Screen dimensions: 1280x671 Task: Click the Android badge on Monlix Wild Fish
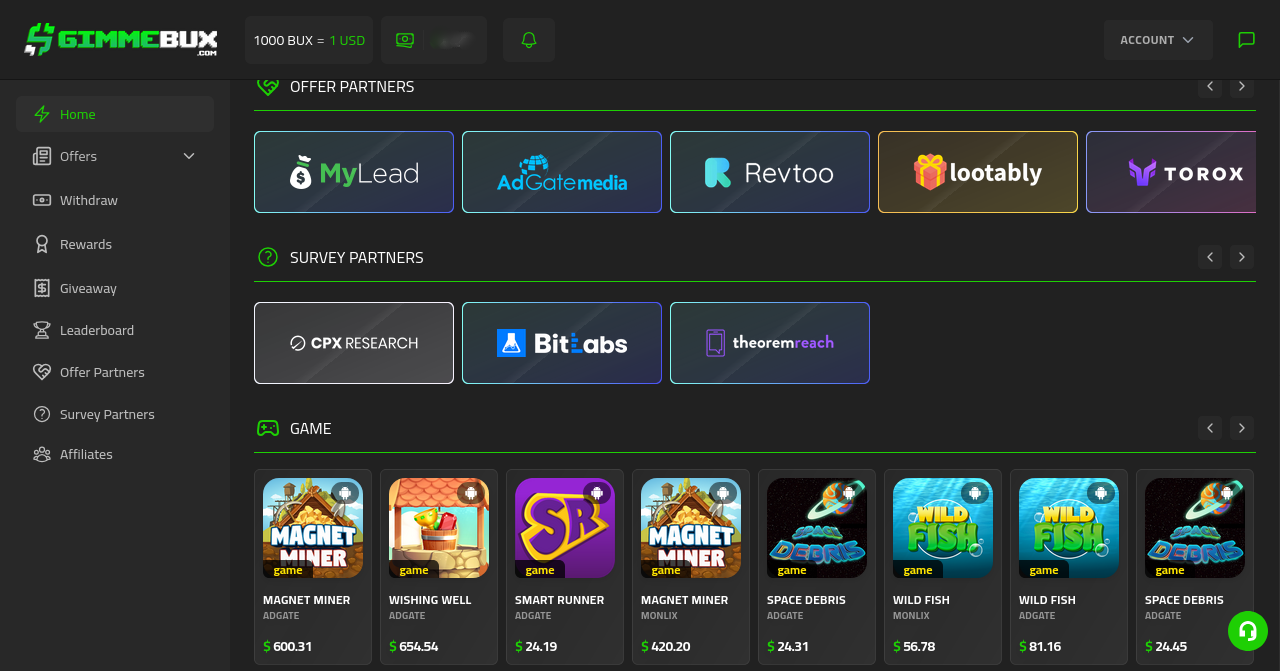[x=975, y=493]
